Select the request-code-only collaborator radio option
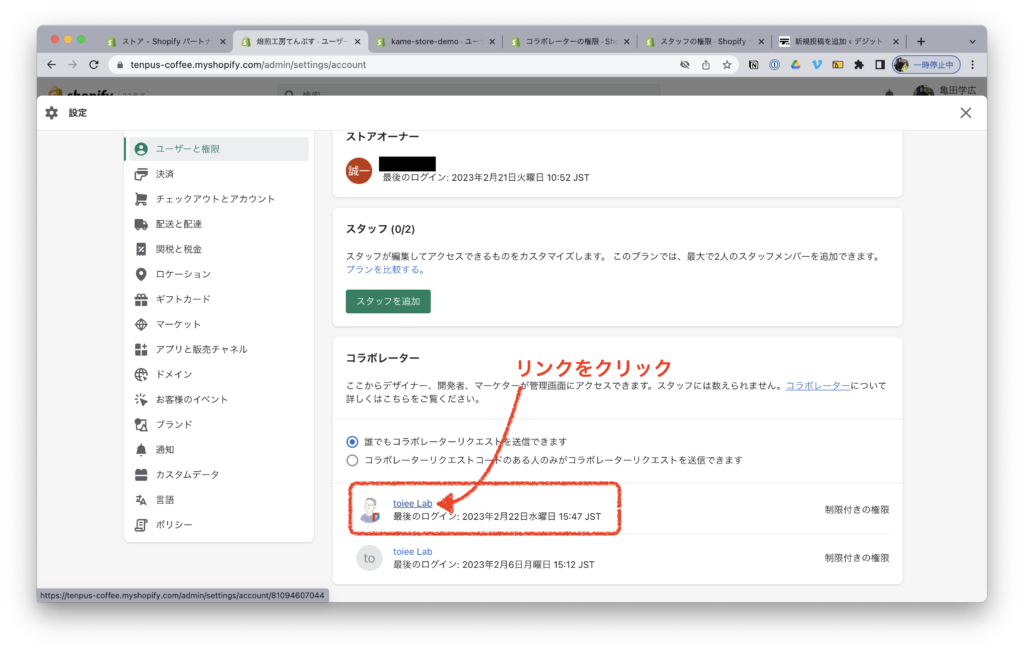 [352, 460]
